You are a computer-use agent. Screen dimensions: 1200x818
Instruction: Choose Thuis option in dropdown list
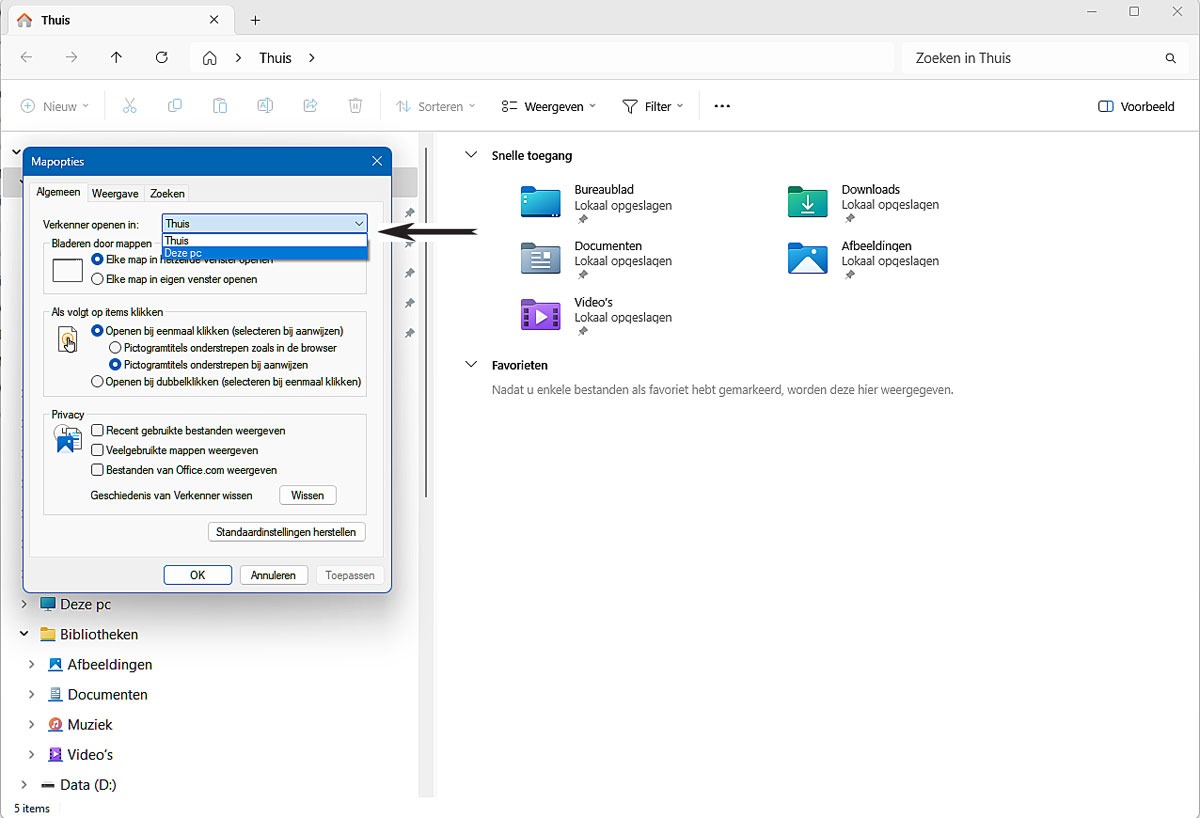tap(265, 241)
